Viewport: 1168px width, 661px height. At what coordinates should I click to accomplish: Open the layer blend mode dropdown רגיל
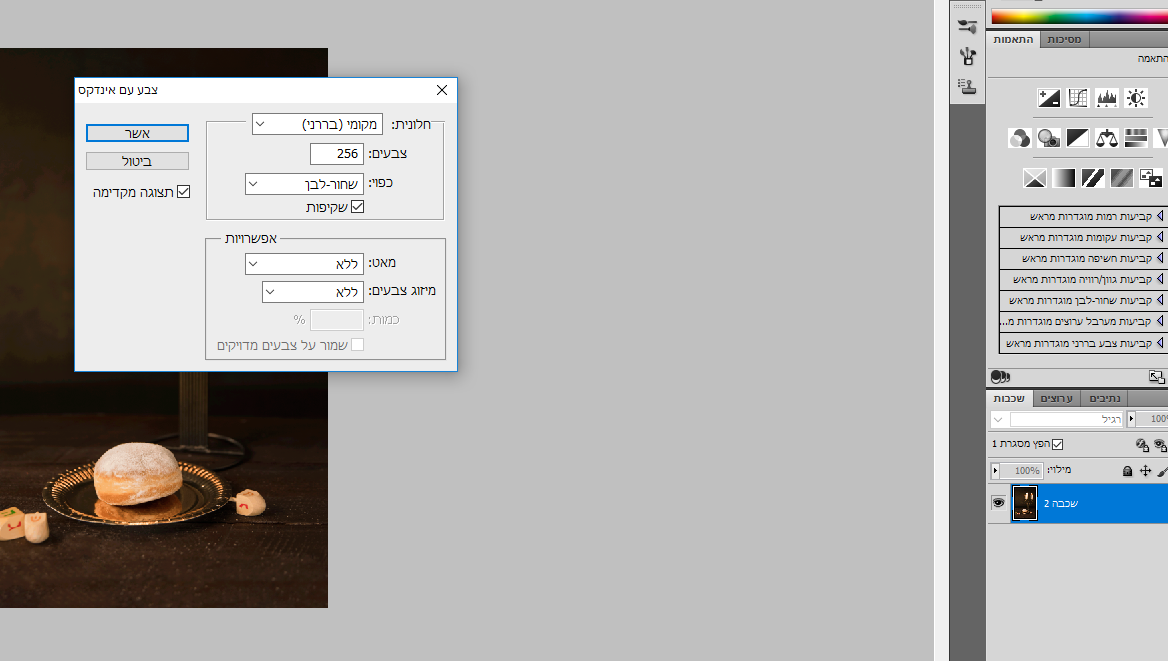point(1056,419)
